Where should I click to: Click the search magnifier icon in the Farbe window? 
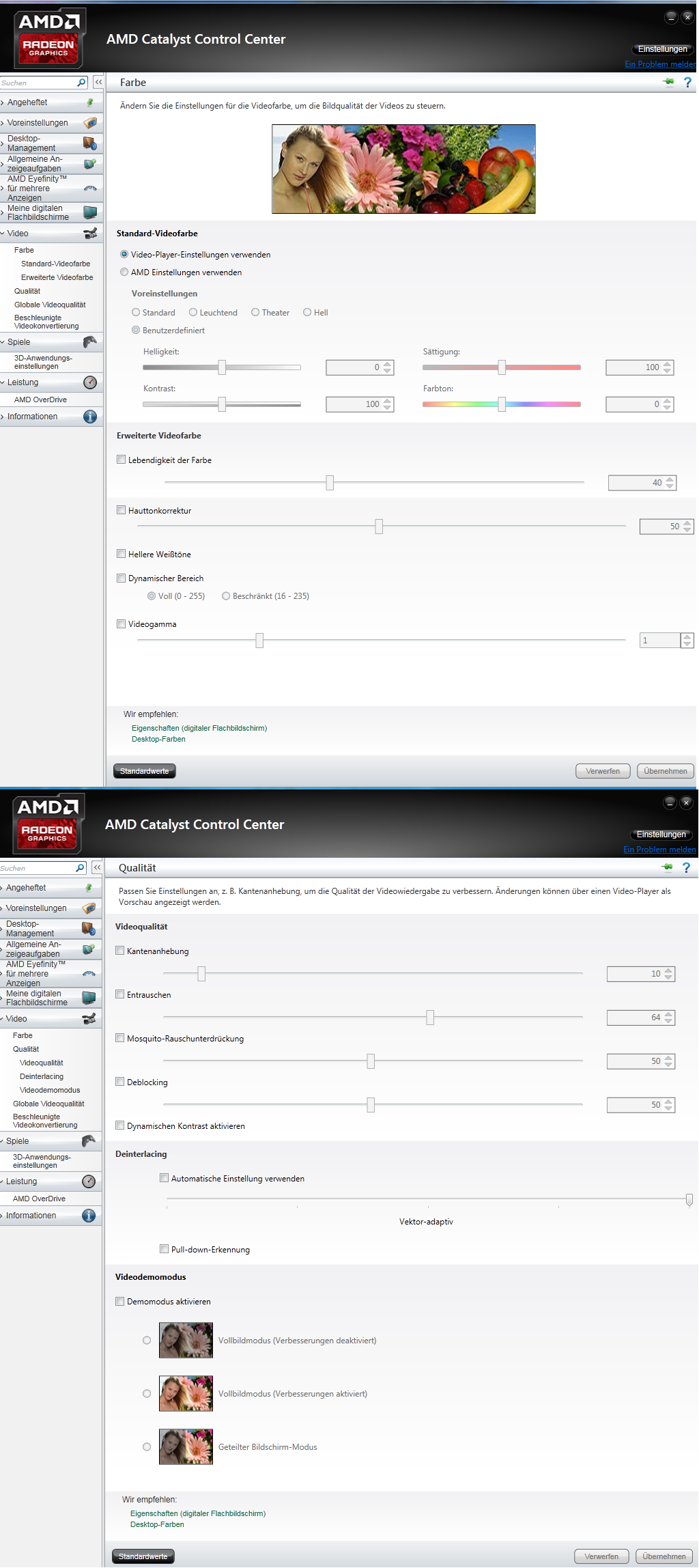[x=81, y=83]
